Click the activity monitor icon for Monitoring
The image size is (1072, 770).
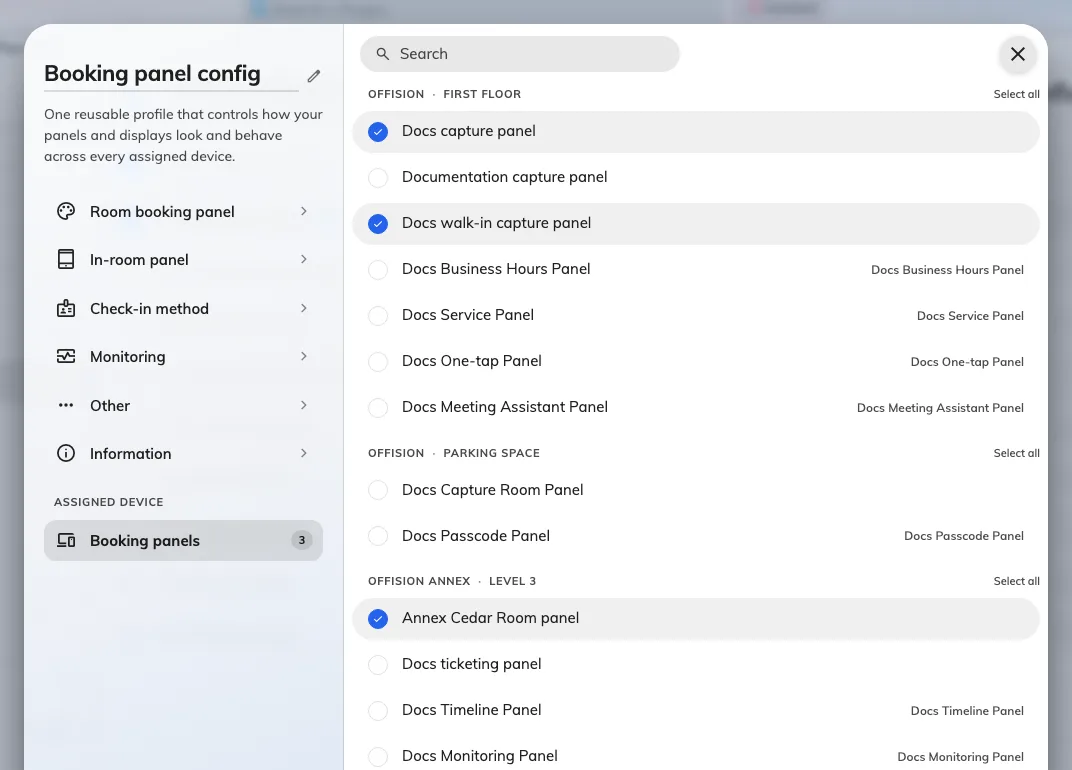tap(66, 356)
